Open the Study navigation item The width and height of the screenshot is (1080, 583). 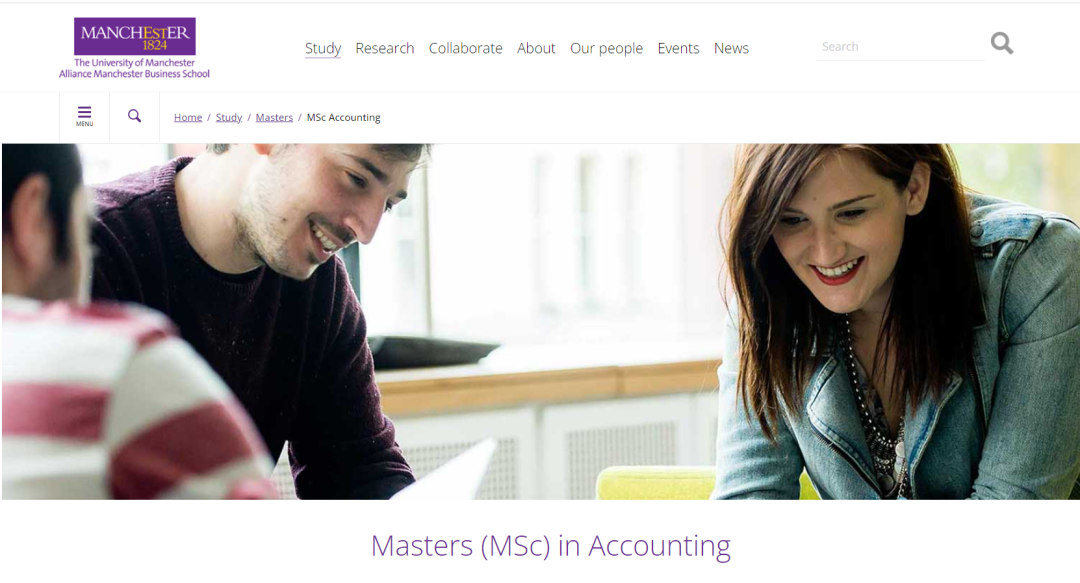click(x=323, y=48)
